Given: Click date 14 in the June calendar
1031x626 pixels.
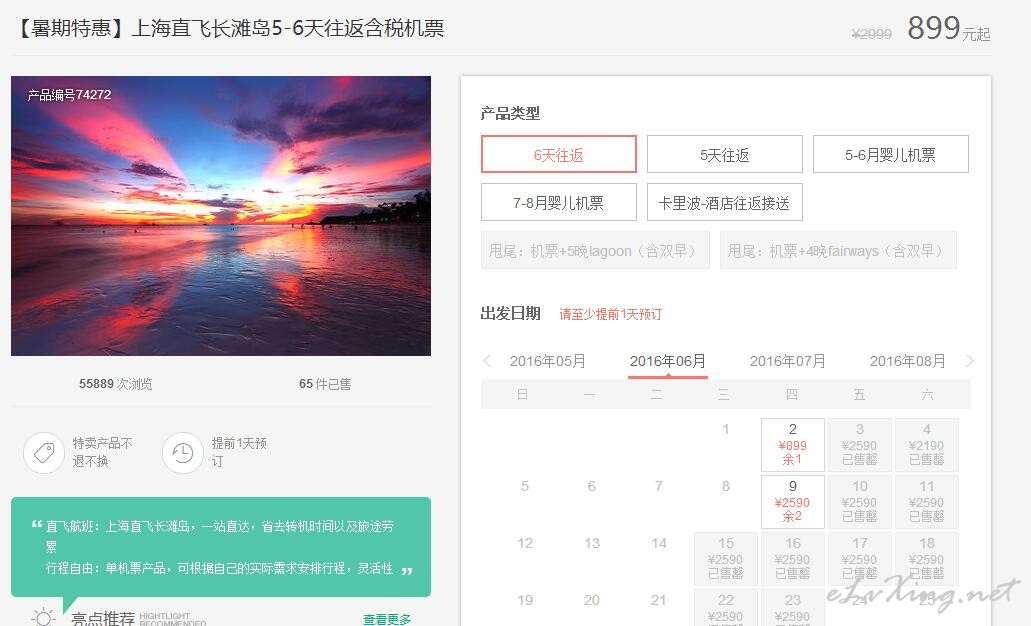Looking at the screenshot, I should (x=659, y=544).
